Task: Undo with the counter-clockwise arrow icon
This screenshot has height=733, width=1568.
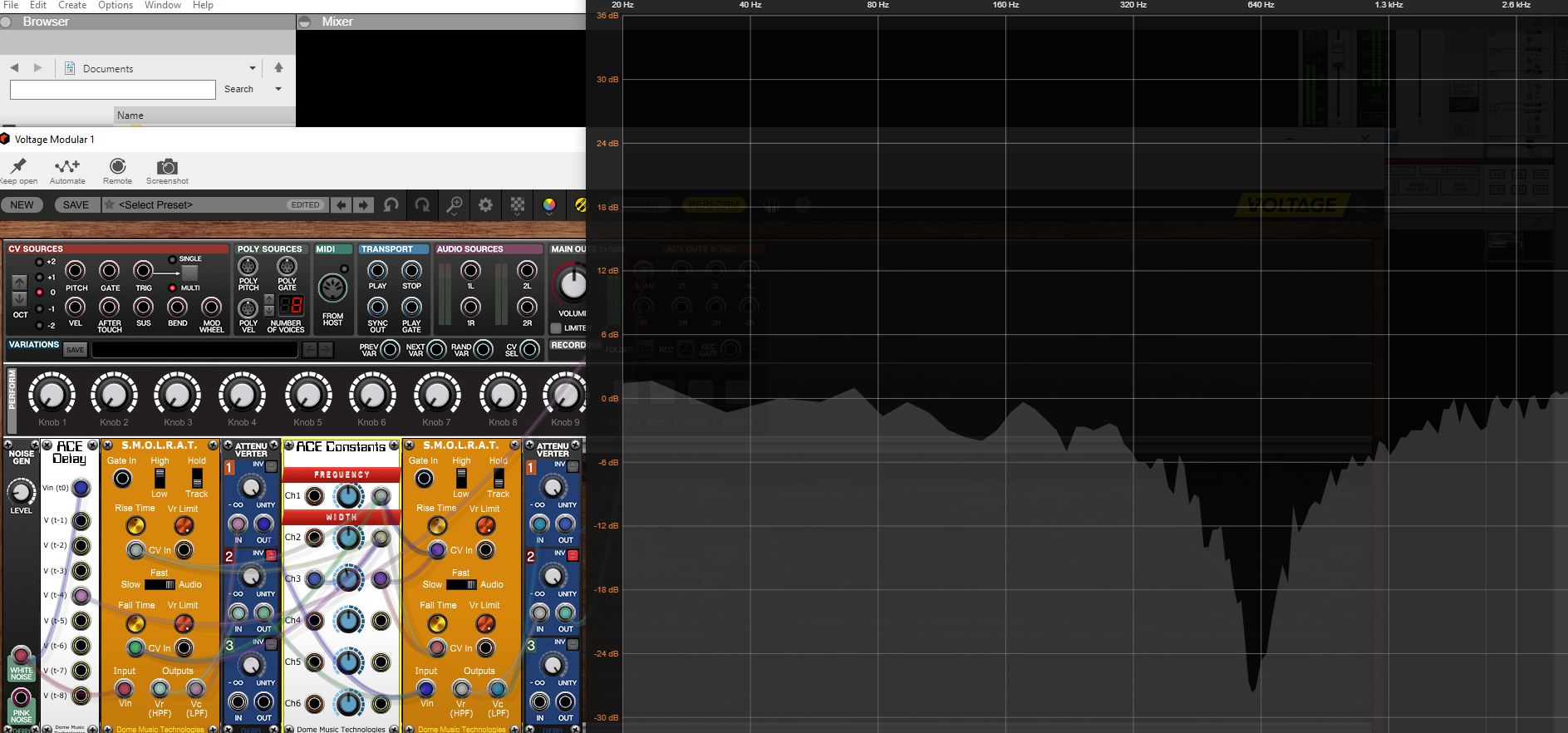Action: (x=391, y=204)
